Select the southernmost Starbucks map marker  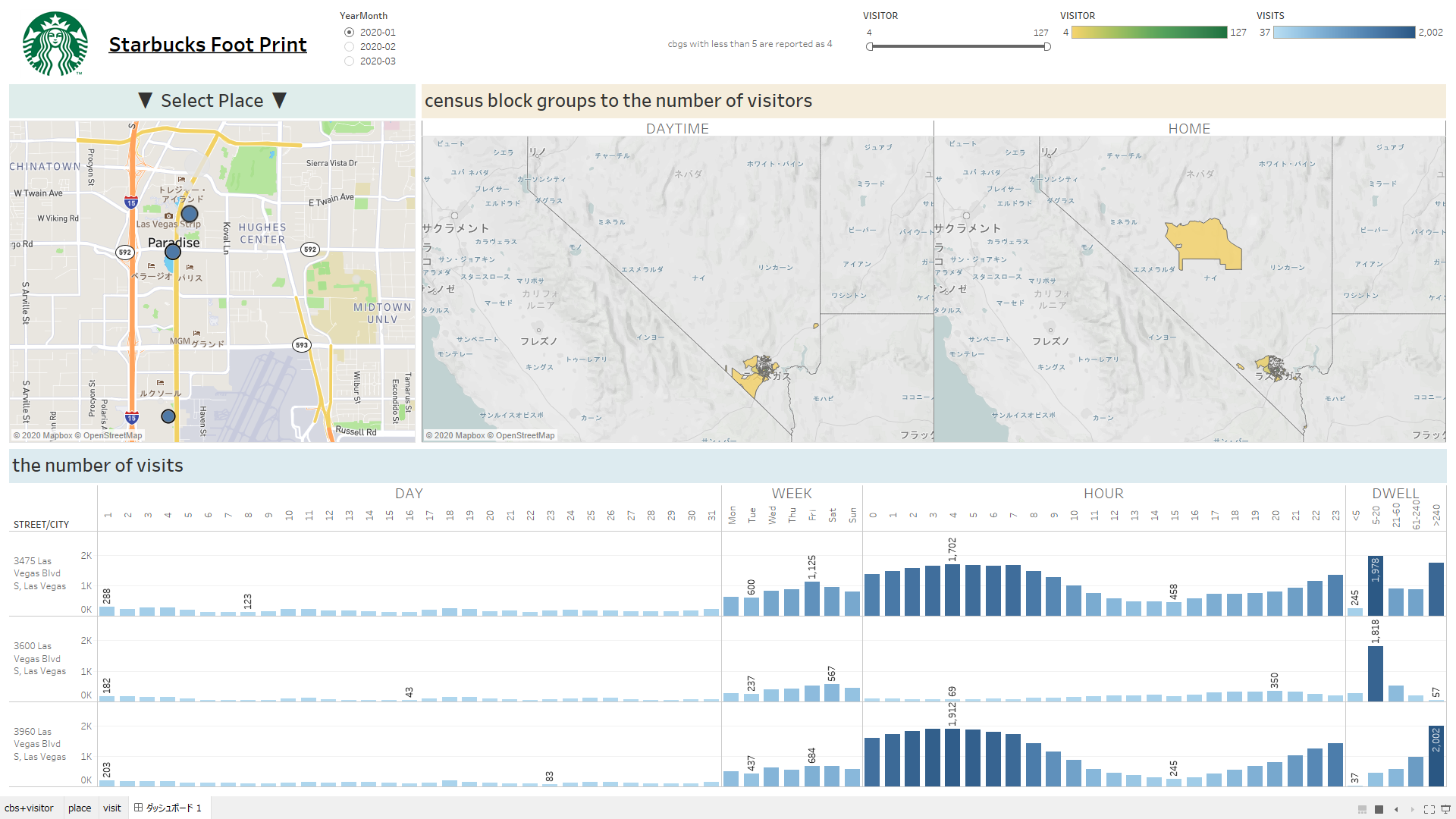click(168, 416)
